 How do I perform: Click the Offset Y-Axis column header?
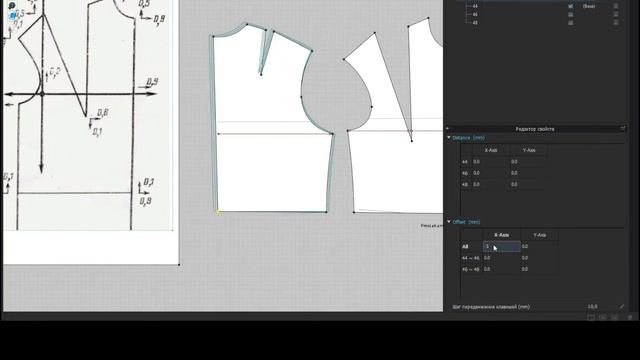pyautogui.click(x=539, y=235)
